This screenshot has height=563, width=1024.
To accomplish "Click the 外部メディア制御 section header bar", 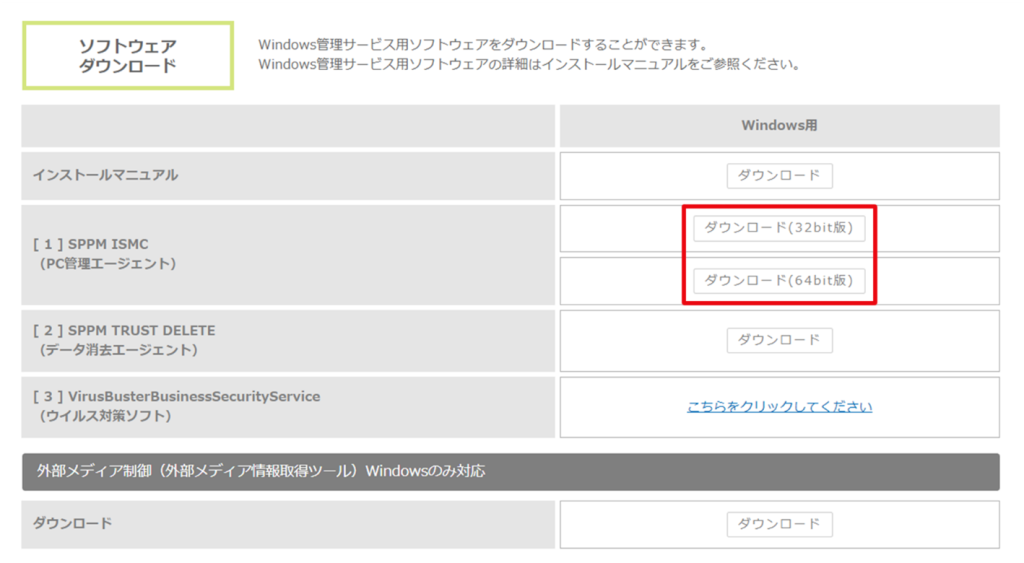I will [x=511, y=472].
